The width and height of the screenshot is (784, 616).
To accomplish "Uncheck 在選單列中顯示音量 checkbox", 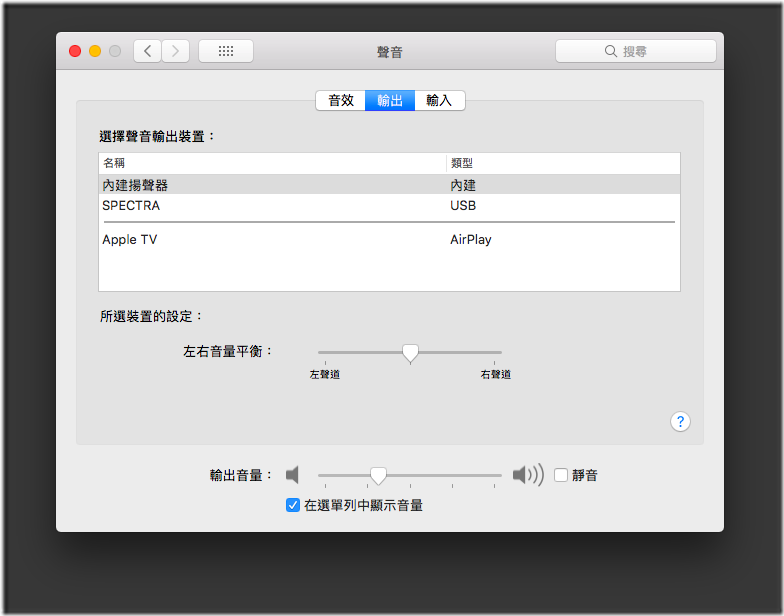I will click(293, 505).
